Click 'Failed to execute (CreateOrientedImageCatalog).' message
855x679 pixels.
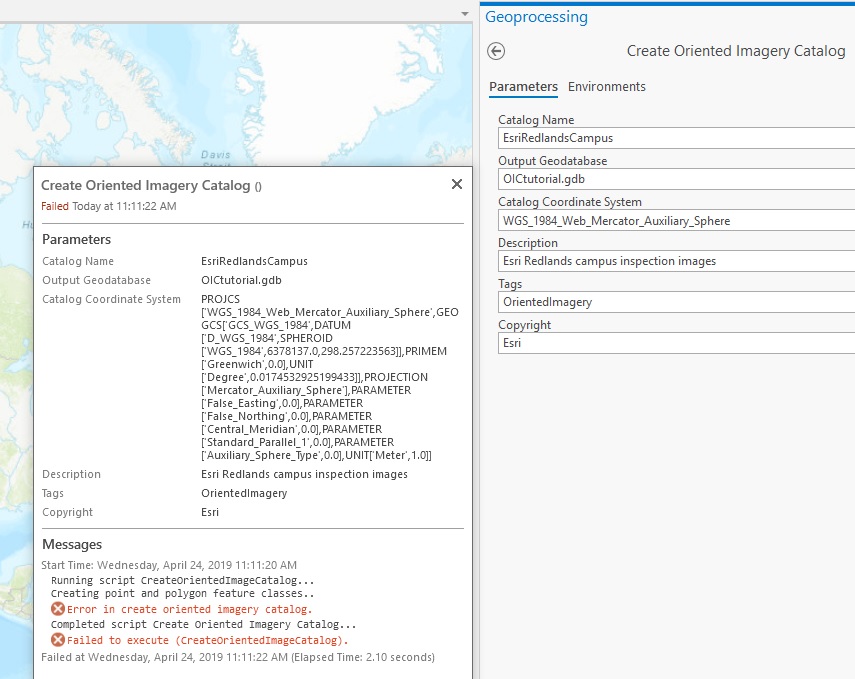coord(207,640)
